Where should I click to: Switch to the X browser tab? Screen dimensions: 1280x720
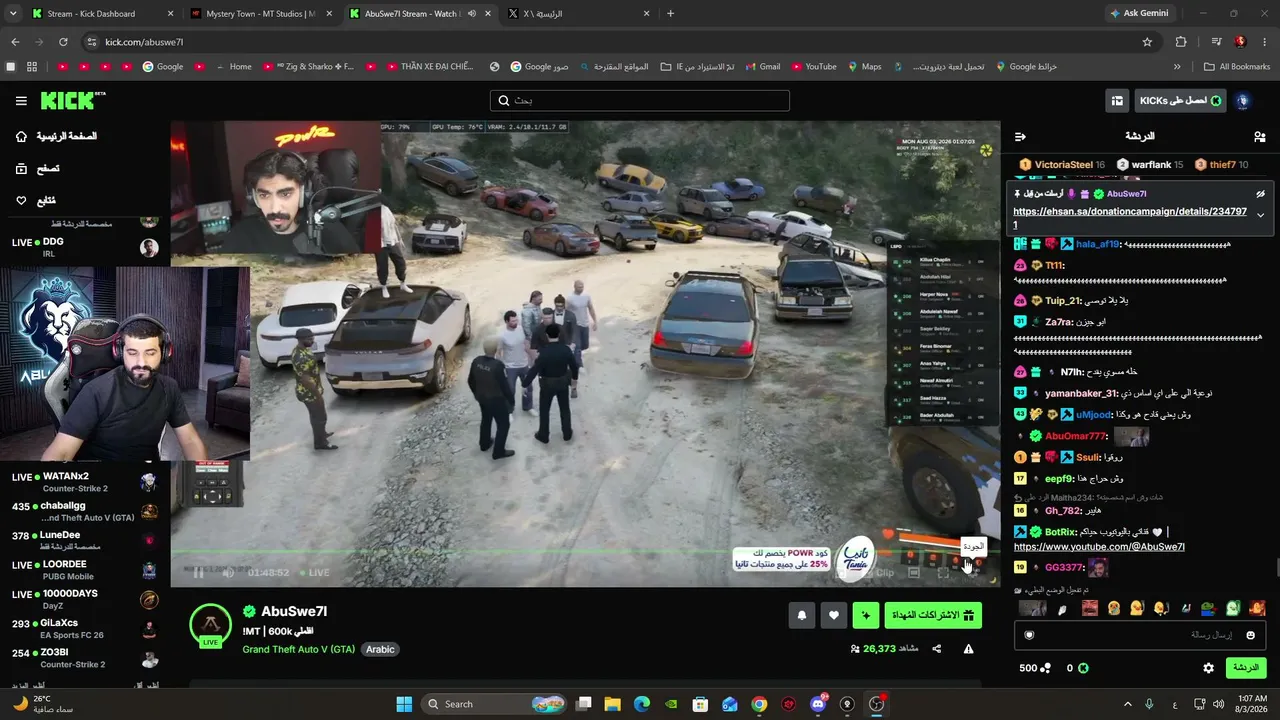coord(579,14)
